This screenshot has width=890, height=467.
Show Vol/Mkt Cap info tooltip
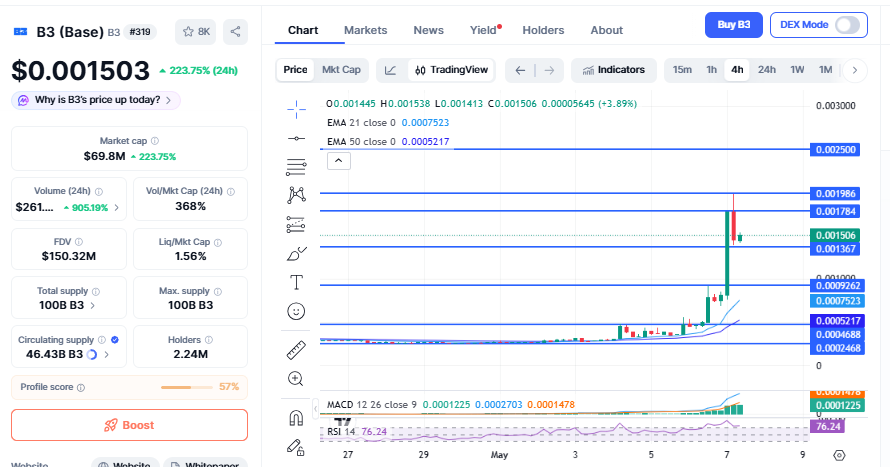tap(231, 192)
